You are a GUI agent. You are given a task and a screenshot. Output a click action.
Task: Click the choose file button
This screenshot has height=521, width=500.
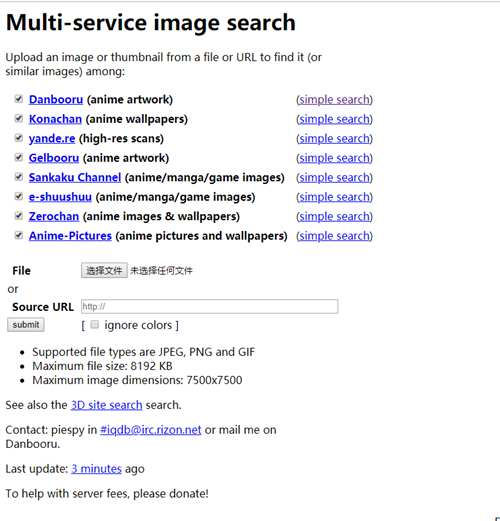click(x=104, y=270)
